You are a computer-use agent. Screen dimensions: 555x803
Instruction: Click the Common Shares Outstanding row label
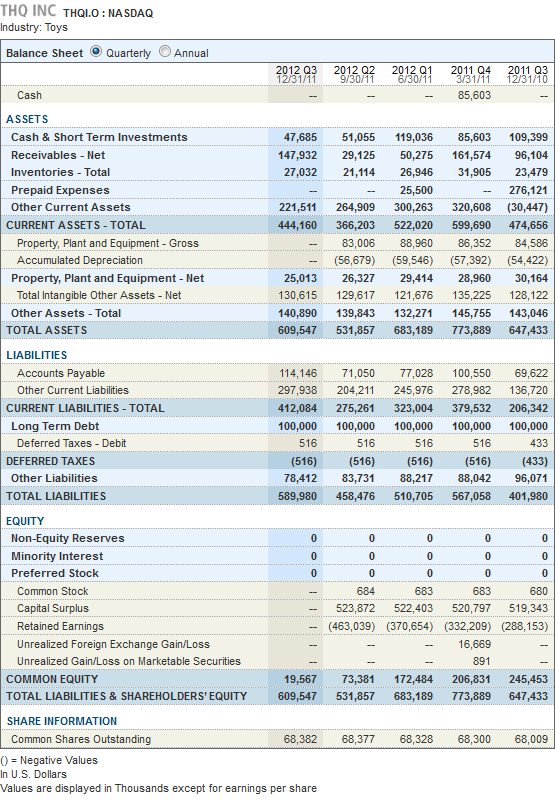point(81,739)
